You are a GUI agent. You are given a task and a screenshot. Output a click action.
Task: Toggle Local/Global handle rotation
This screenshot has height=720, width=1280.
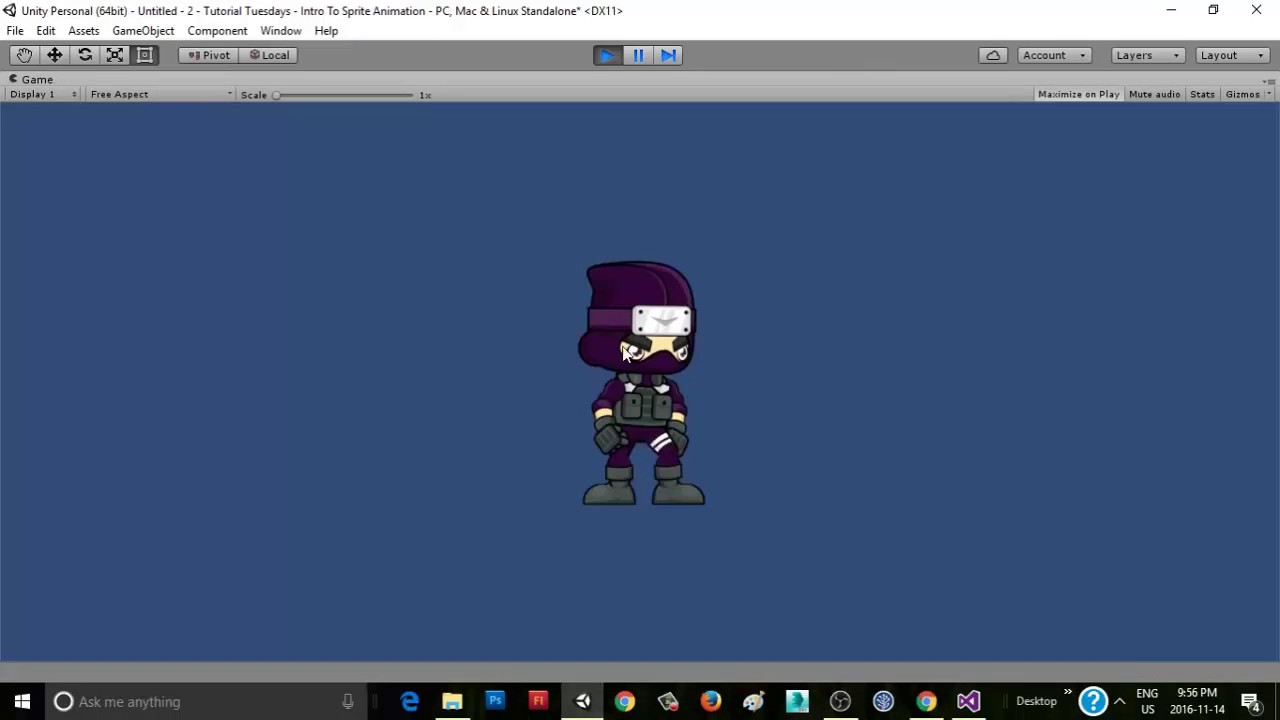click(268, 55)
